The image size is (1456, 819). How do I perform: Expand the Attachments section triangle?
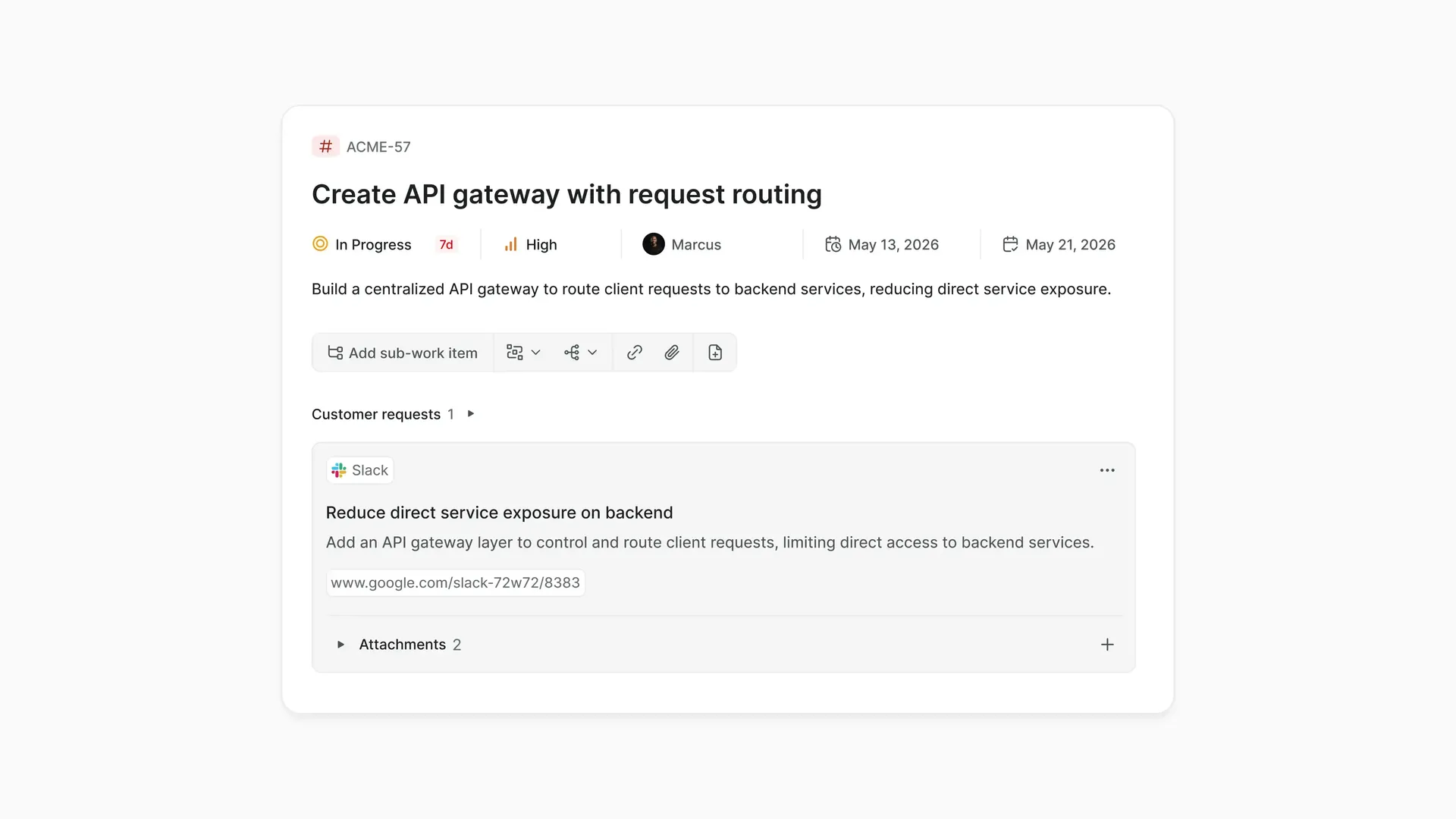pyautogui.click(x=340, y=645)
